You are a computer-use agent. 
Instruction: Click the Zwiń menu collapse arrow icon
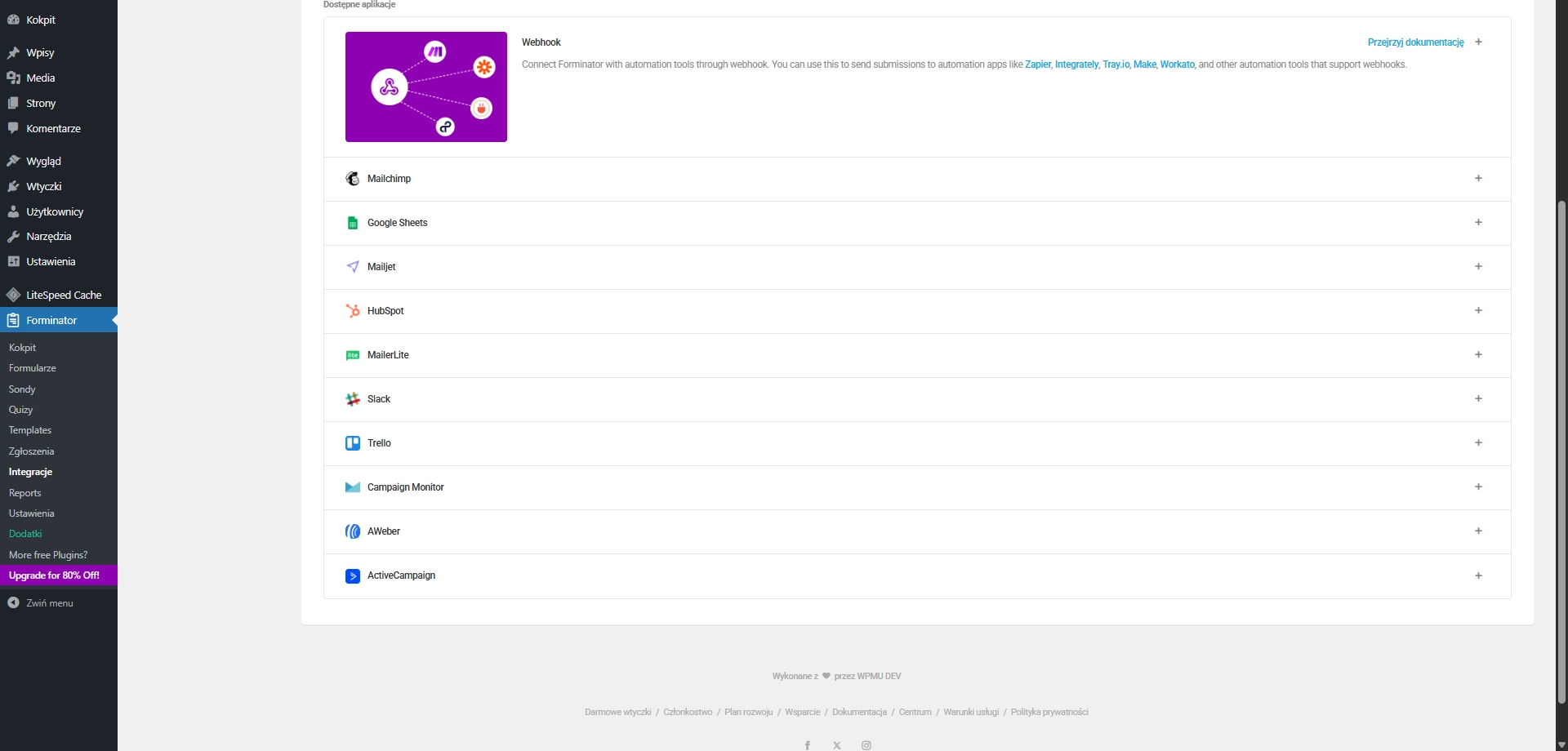[x=13, y=602]
